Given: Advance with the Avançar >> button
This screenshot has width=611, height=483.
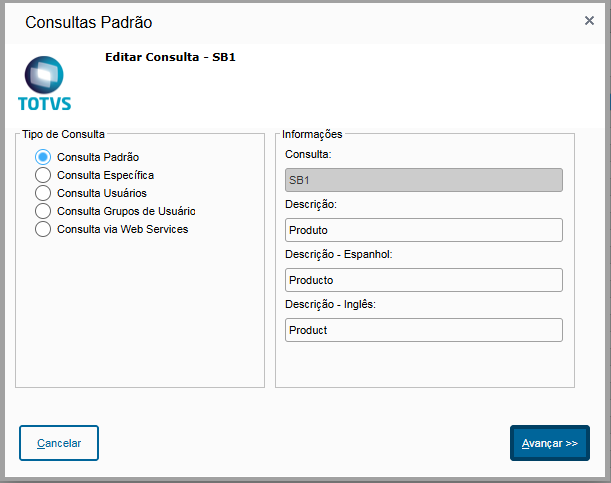Looking at the screenshot, I should coord(550,443).
